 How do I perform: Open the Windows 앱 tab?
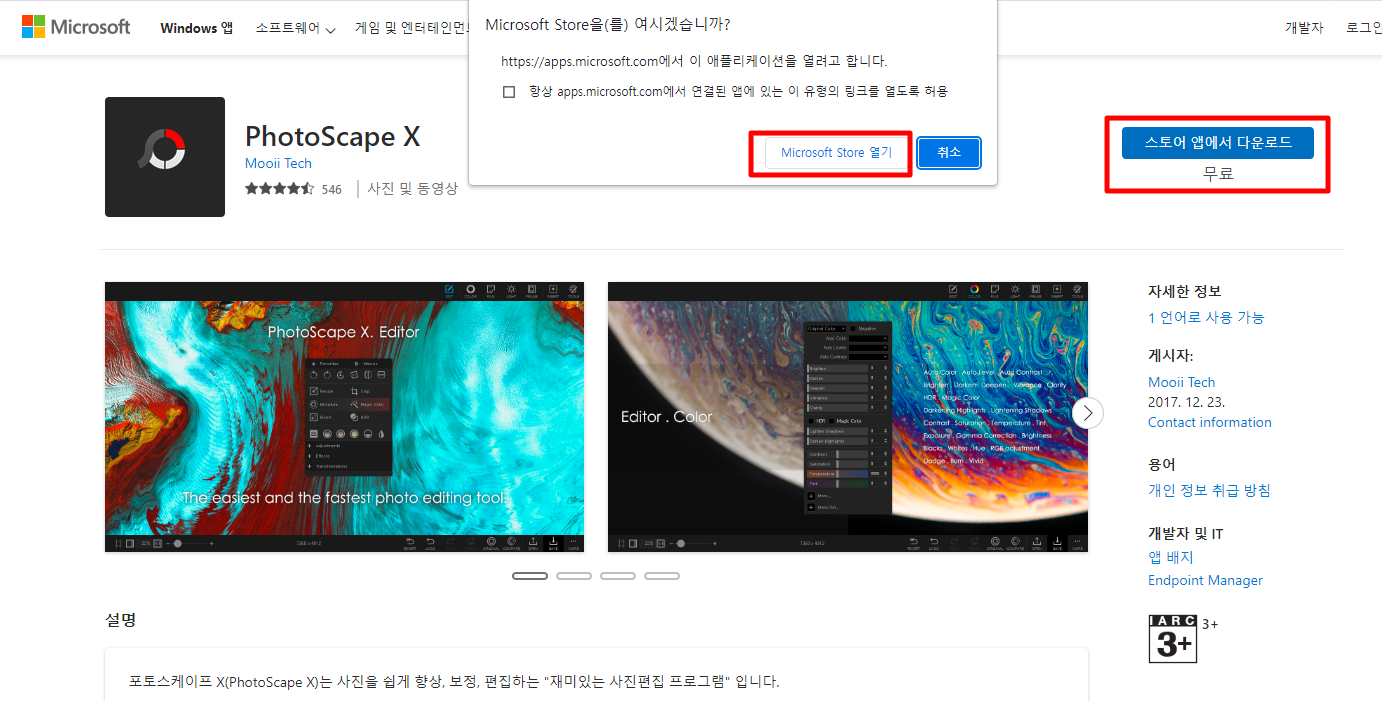click(197, 28)
